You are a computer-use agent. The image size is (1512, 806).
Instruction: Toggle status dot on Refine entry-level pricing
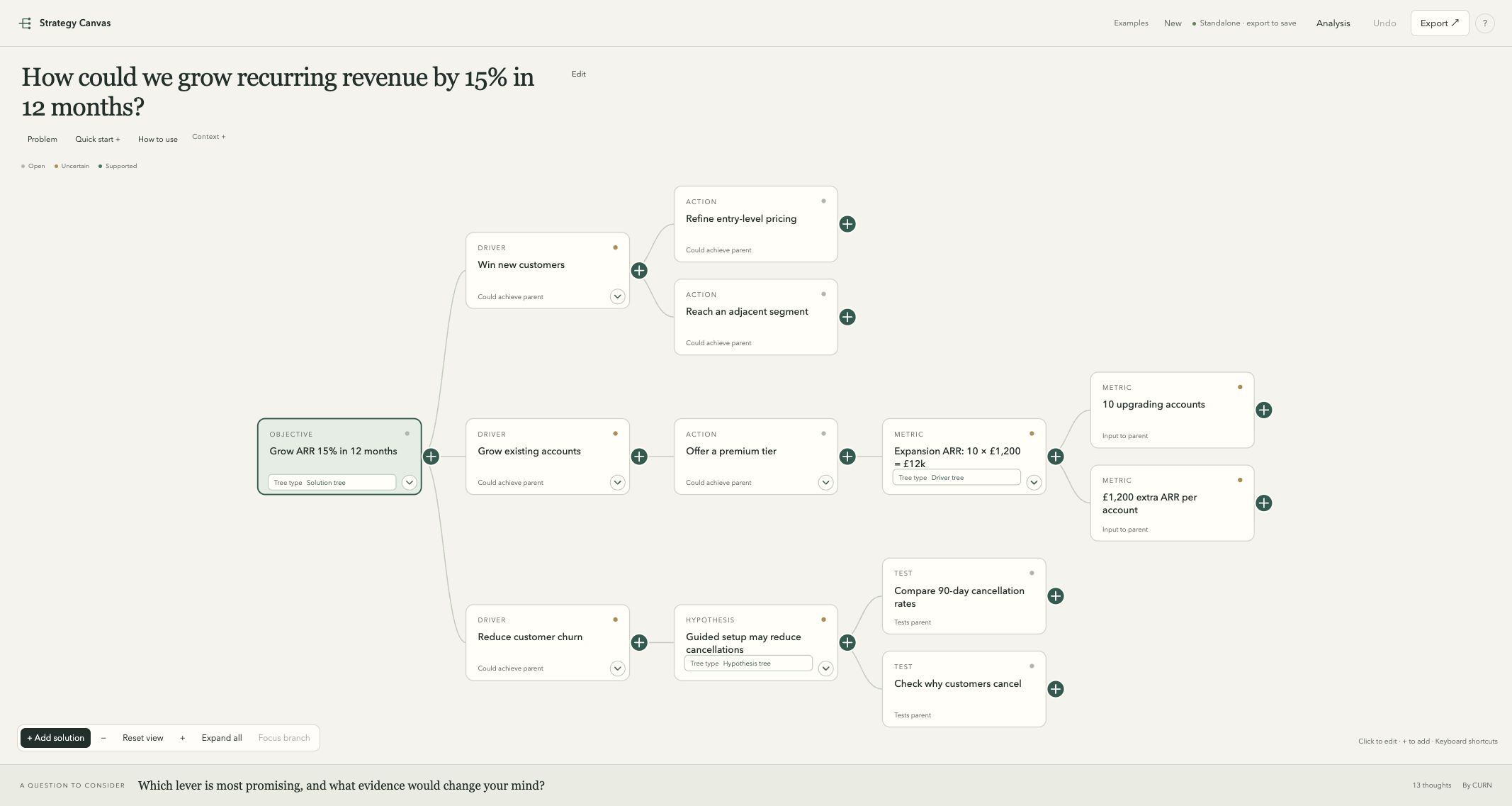[x=823, y=201]
